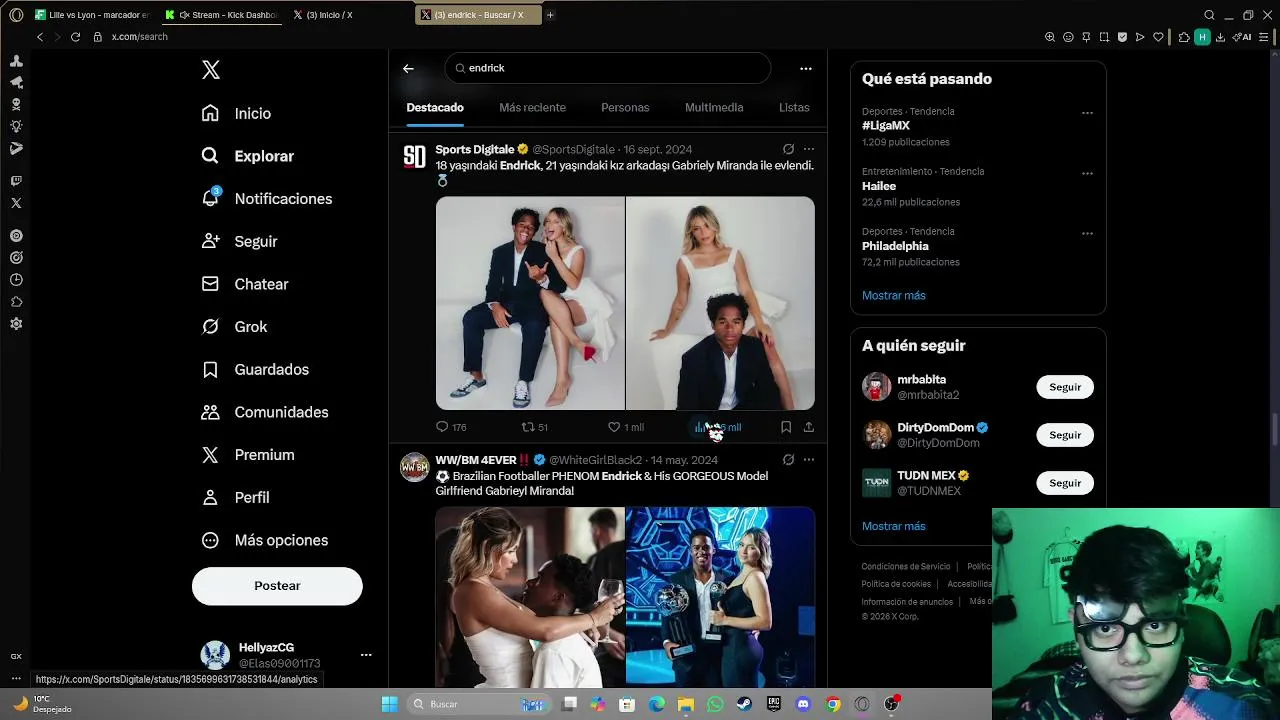Viewport: 1280px width, 720px height.
Task: Go back with the search arrow
Action: point(408,68)
